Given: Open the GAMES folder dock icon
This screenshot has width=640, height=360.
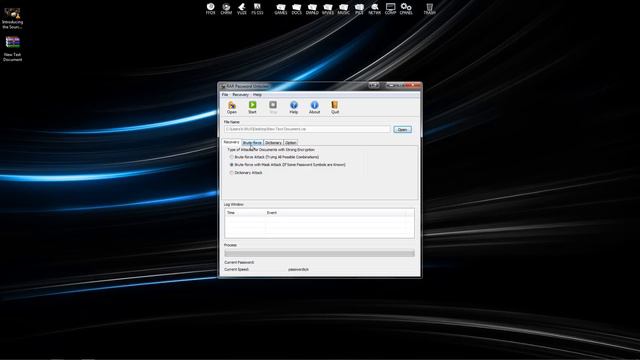Looking at the screenshot, I should pyautogui.click(x=281, y=9).
